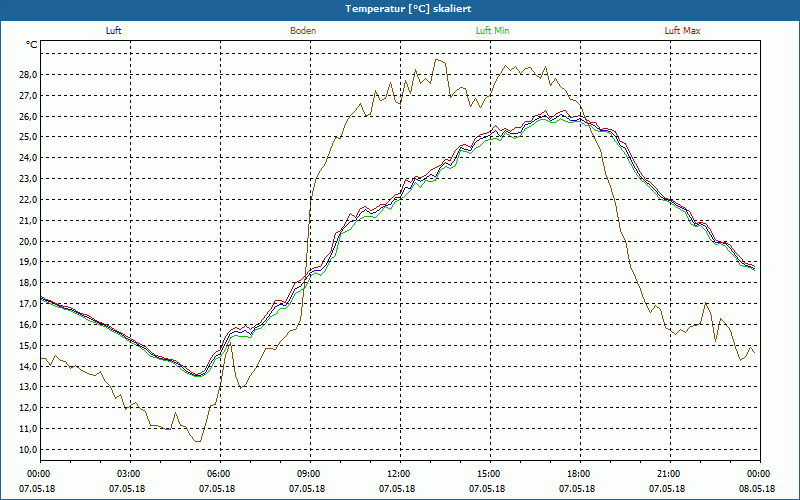Screen dimensions: 800x500
Task: Select the blue 'Luft' legend label
Action: tap(113, 31)
